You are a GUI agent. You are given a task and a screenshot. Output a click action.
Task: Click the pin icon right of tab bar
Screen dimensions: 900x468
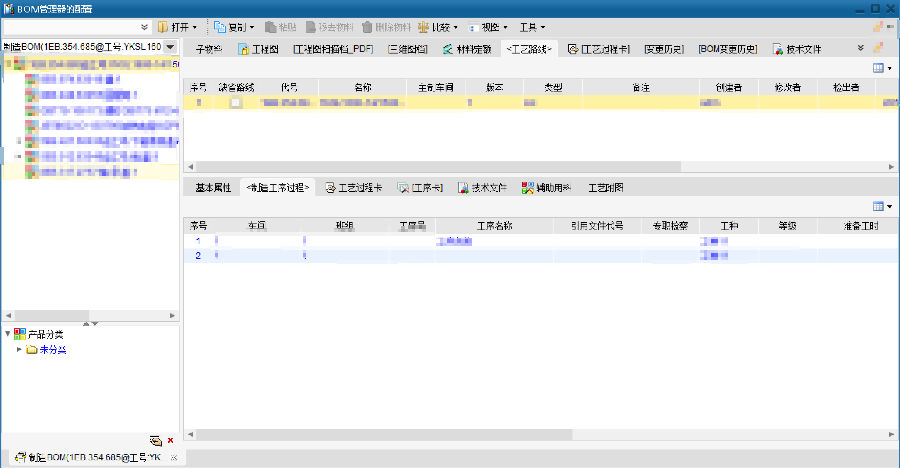(x=878, y=48)
